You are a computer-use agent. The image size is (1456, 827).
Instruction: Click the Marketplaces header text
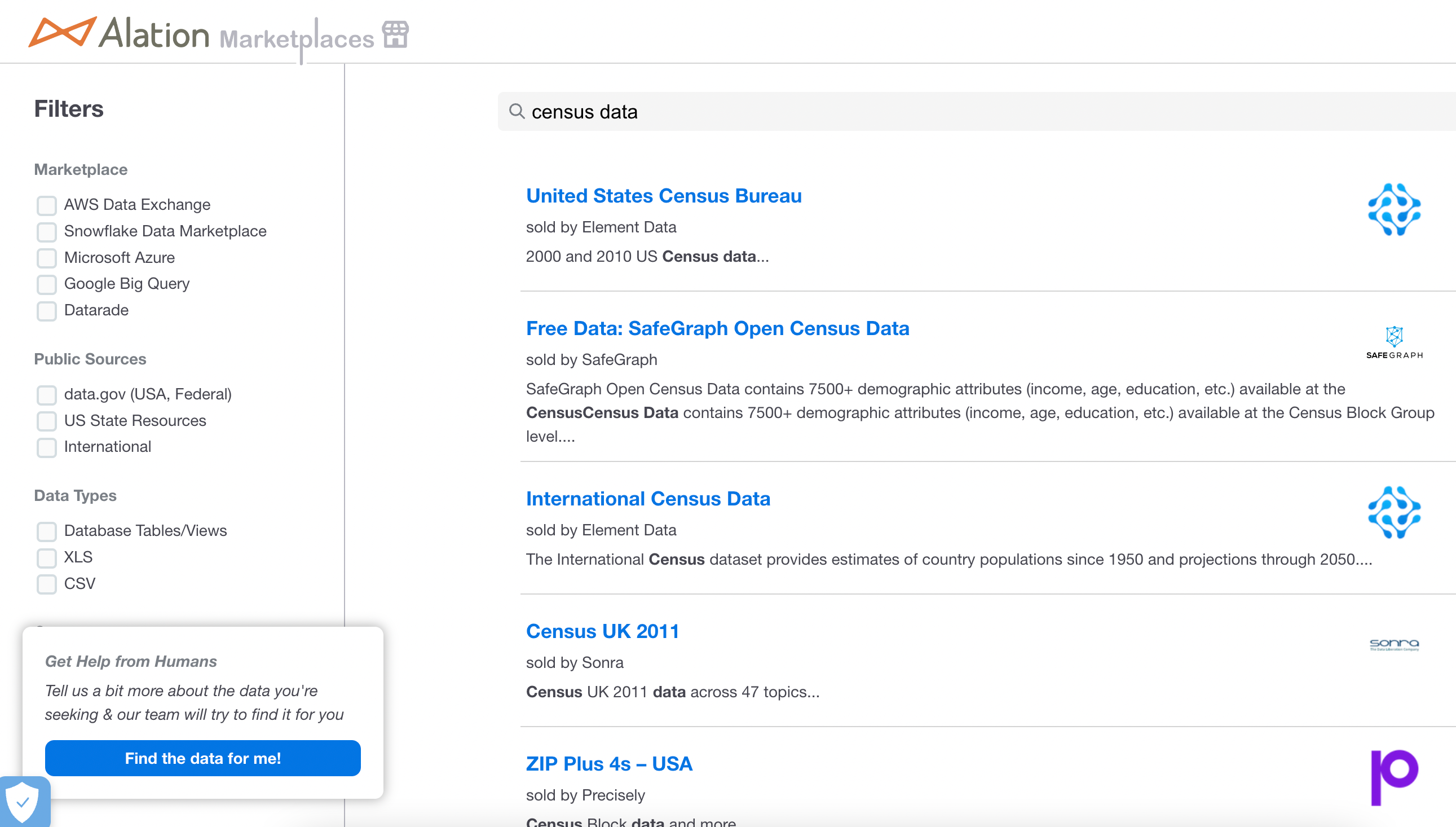click(x=297, y=38)
